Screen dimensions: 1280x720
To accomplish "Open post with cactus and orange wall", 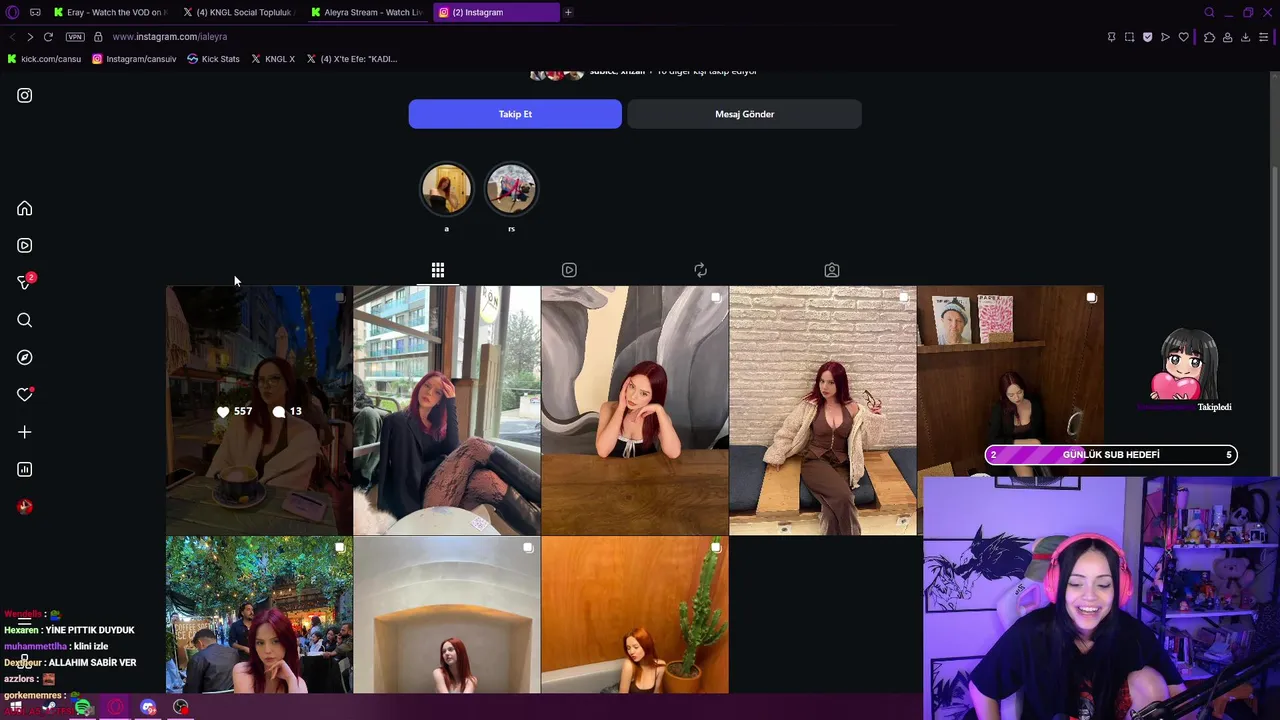I will 635,615.
